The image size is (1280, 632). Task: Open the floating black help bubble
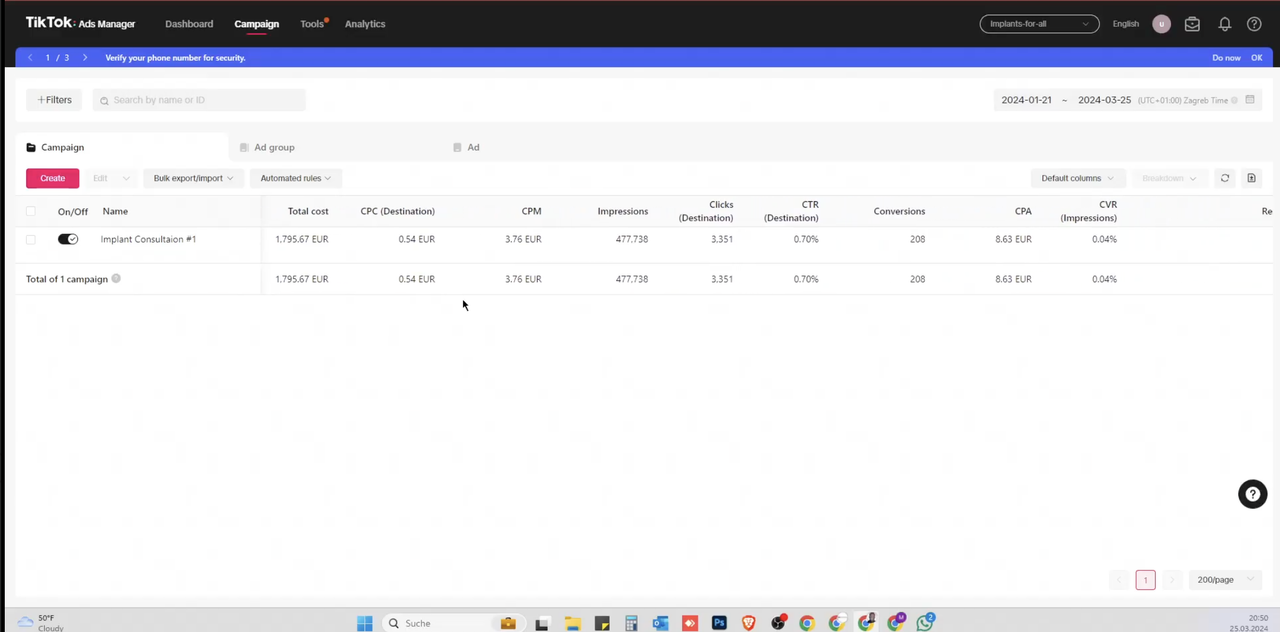tap(1252, 494)
